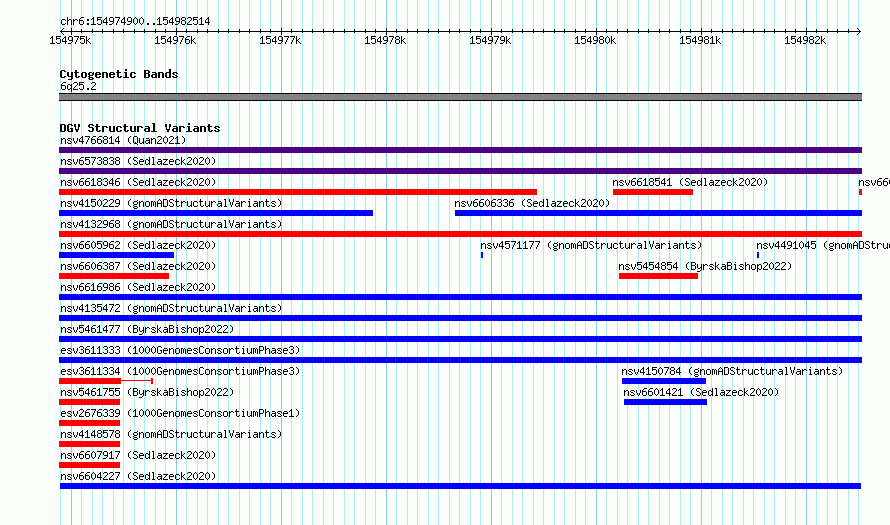This screenshot has width=890, height=525.
Task: Select the nsv6606387 (Sedlazeck2020) label
Action: coord(138,266)
